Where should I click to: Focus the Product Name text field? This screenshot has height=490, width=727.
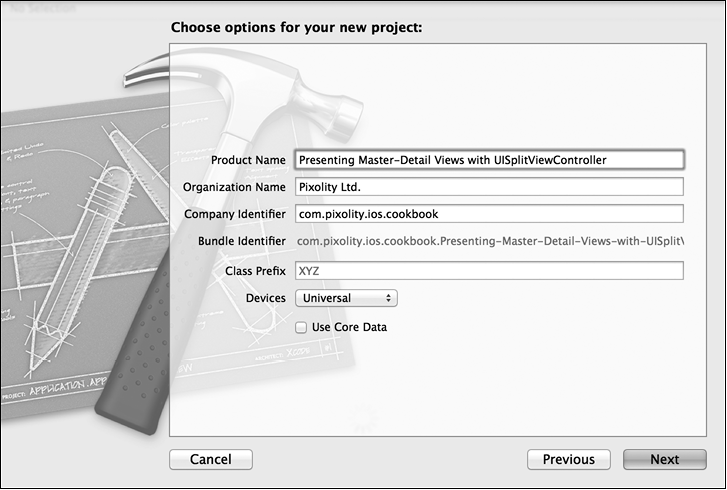(x=489, y=159)
